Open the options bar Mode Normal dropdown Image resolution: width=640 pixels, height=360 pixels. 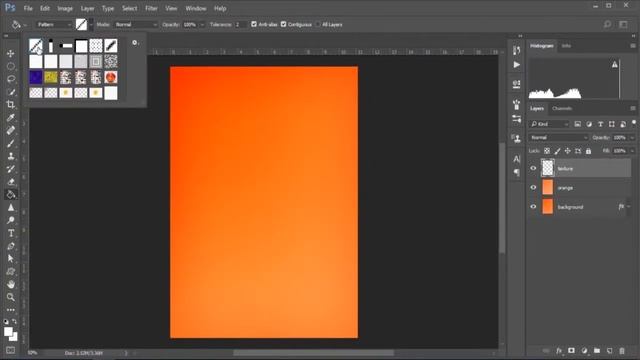(x=136, y=24)
